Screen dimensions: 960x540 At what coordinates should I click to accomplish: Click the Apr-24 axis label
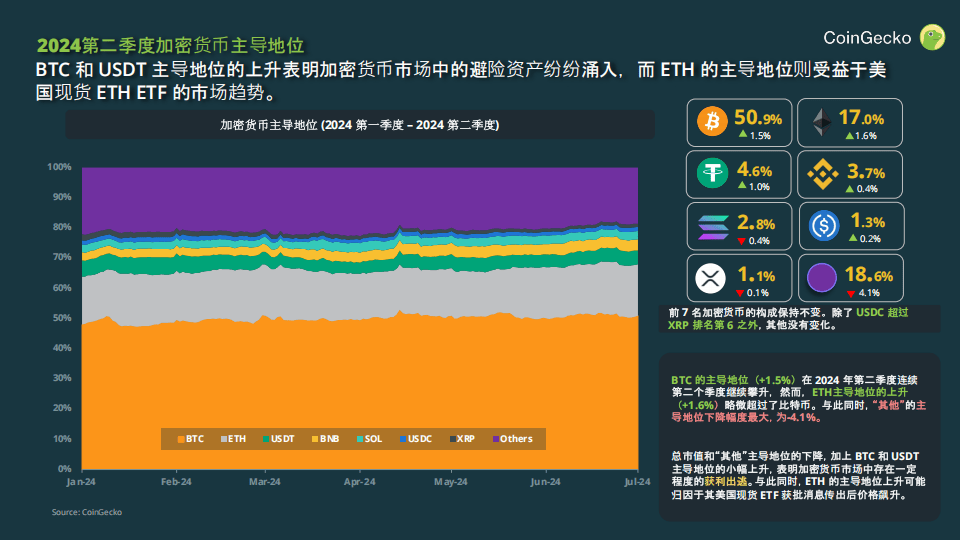pos(359,482)
